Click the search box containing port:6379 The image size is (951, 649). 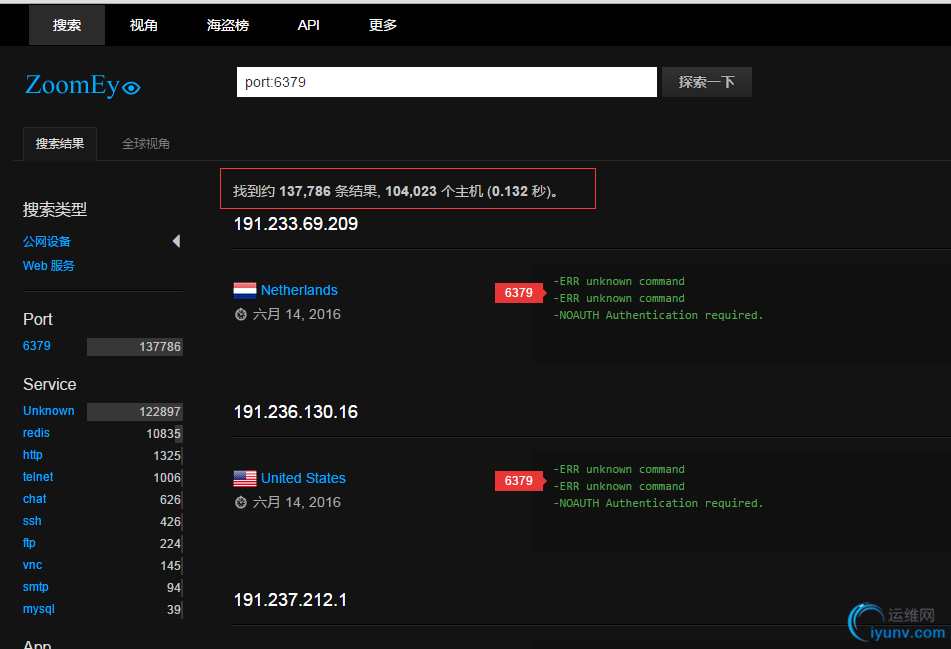point(446,82)
